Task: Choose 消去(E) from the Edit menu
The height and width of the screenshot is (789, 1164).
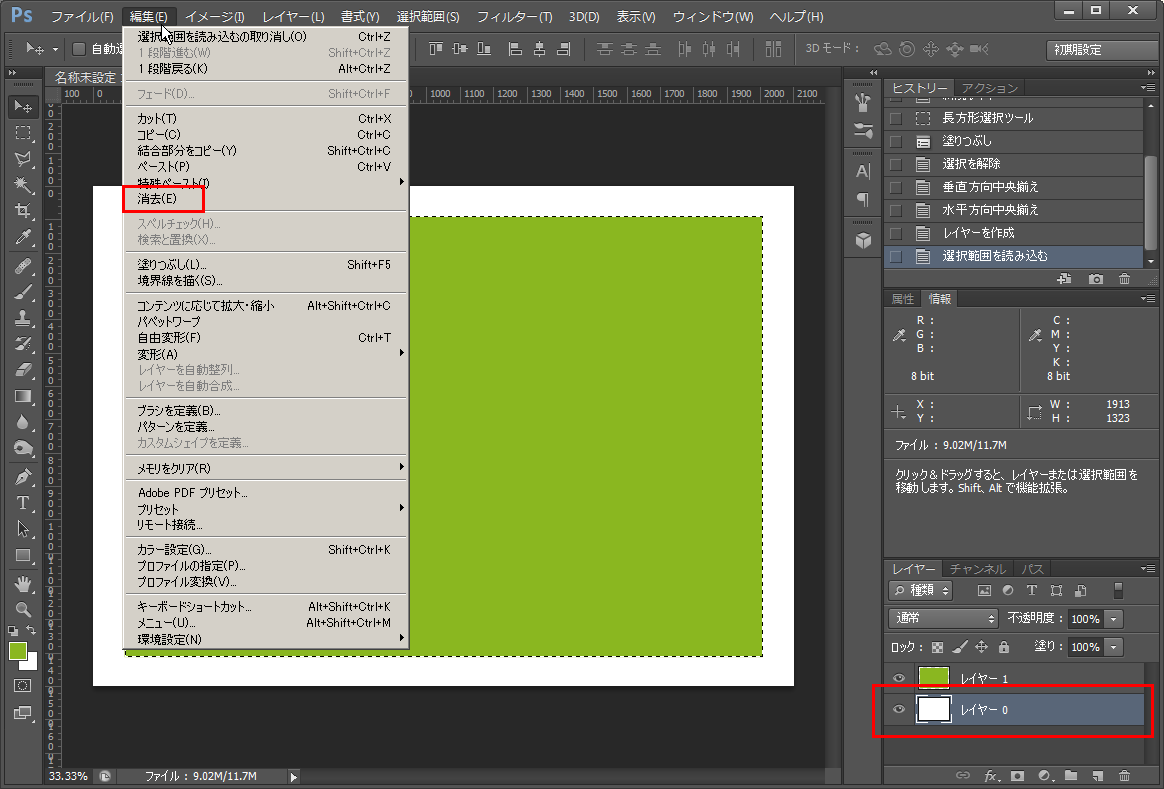Action: tap(157, 199)
